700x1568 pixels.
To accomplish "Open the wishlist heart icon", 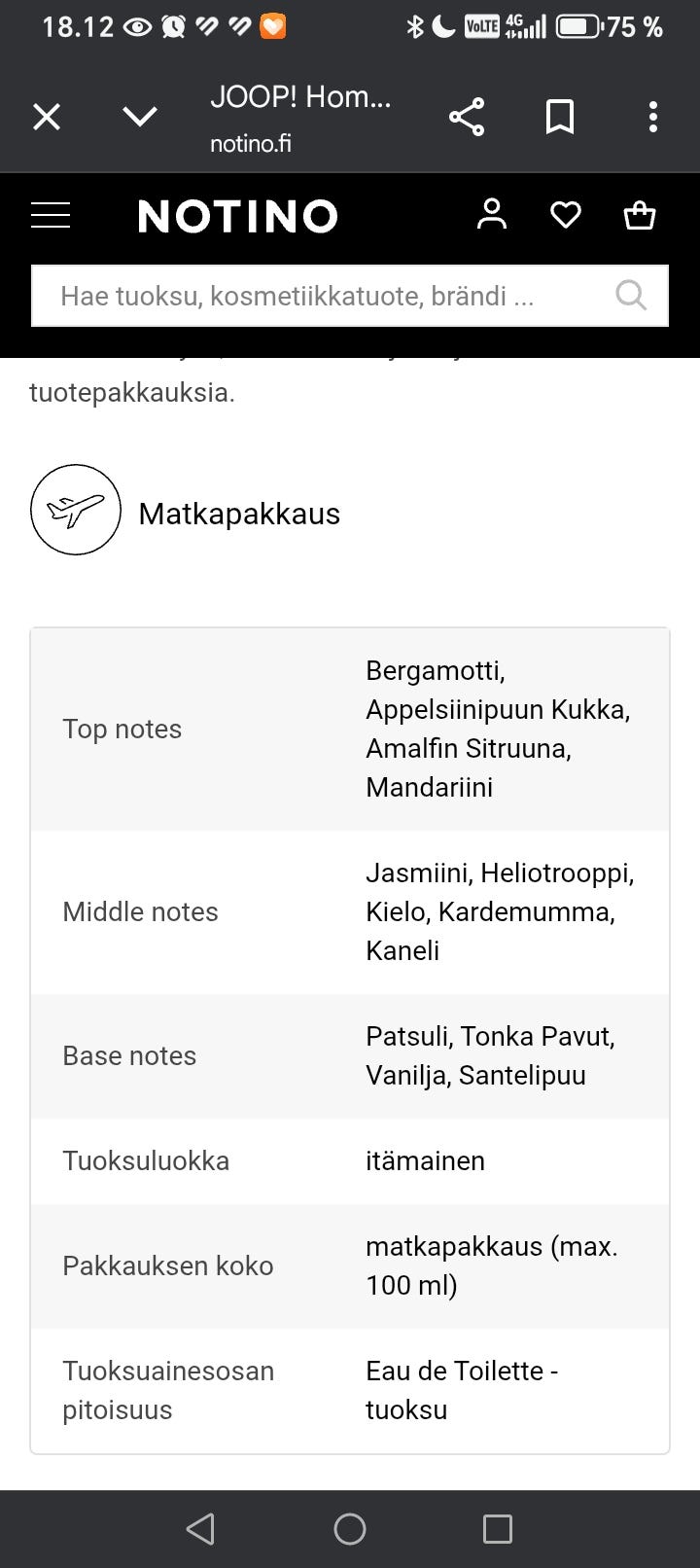I will tap(566, 215).
